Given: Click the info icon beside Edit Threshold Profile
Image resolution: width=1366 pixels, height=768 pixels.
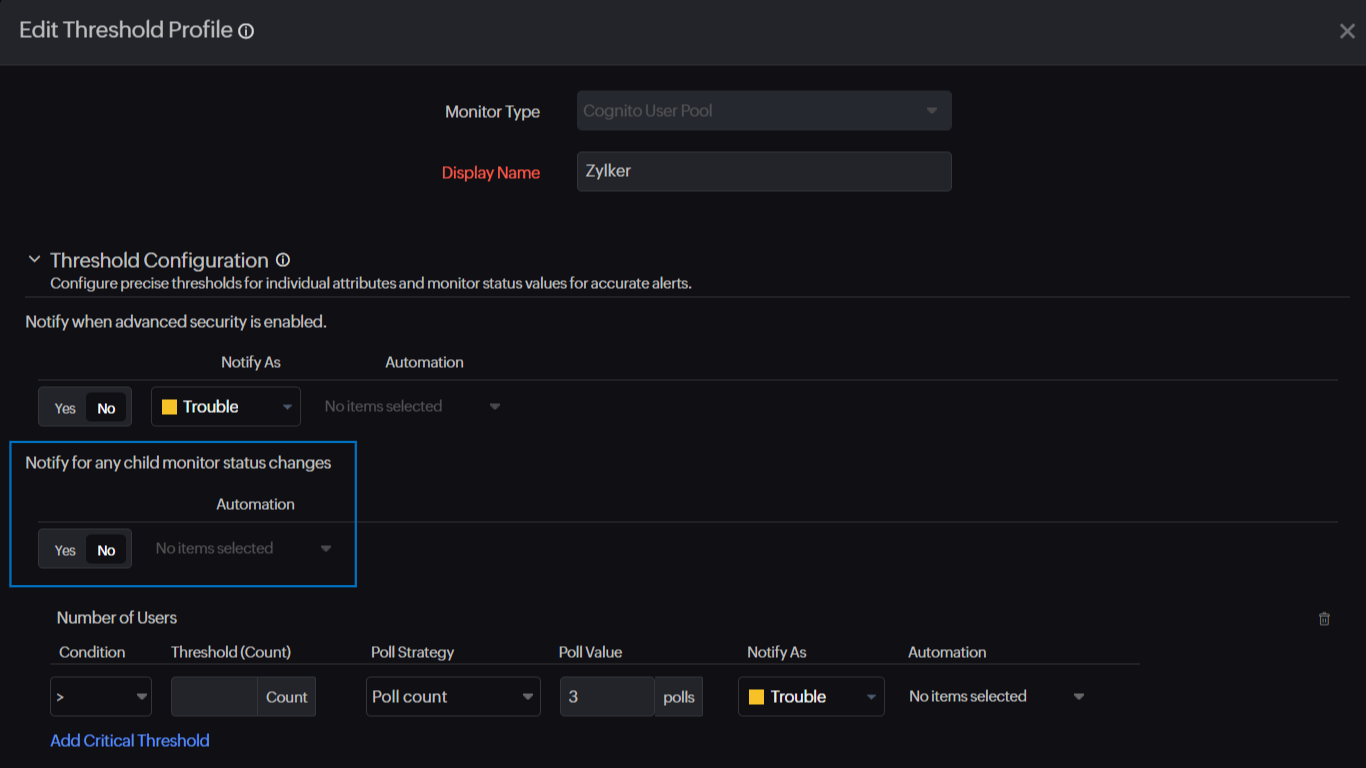Looking at the screenshot, I should click(246, 31).
